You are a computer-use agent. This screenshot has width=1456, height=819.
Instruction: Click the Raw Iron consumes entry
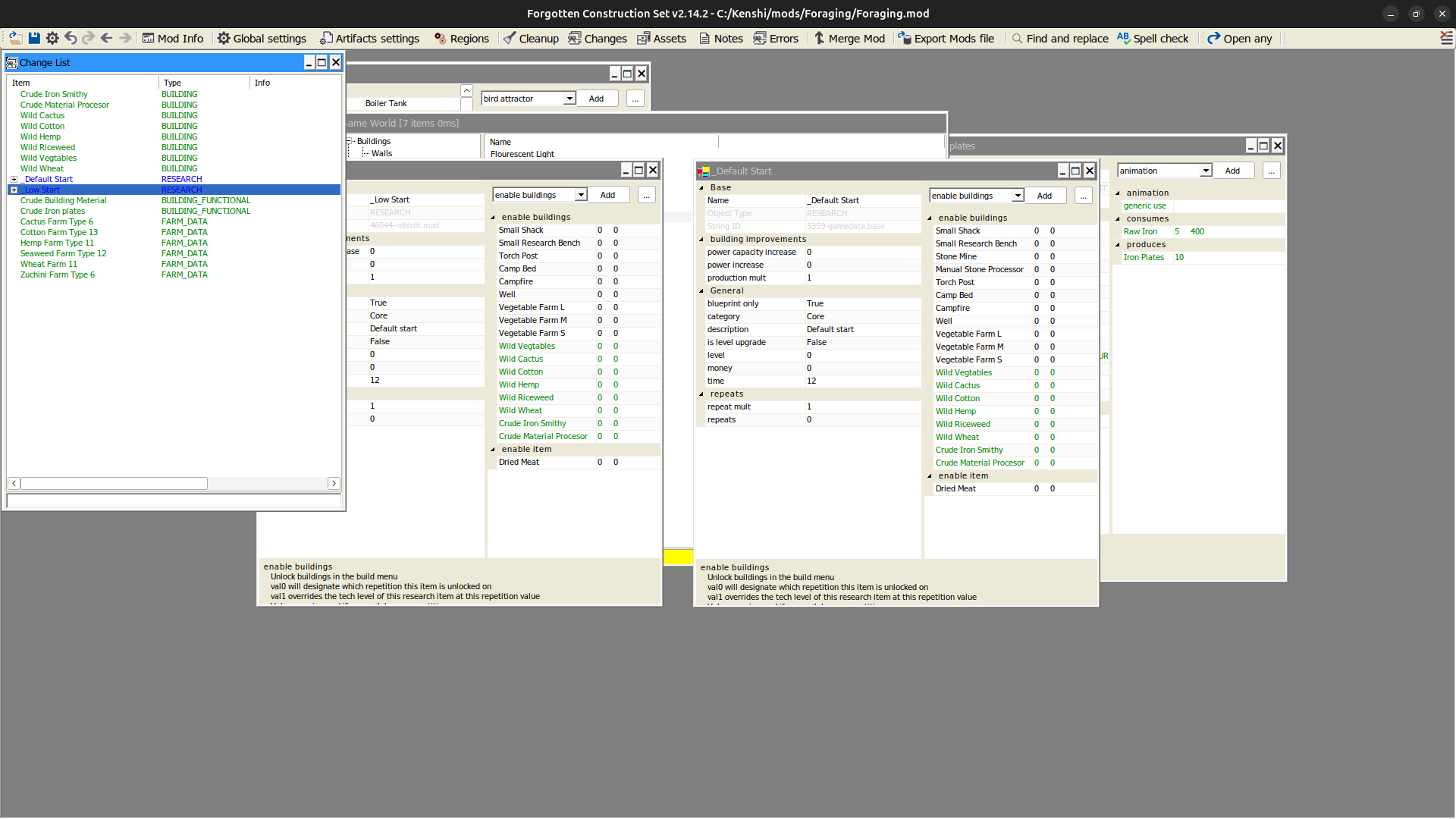point(1141,231)
